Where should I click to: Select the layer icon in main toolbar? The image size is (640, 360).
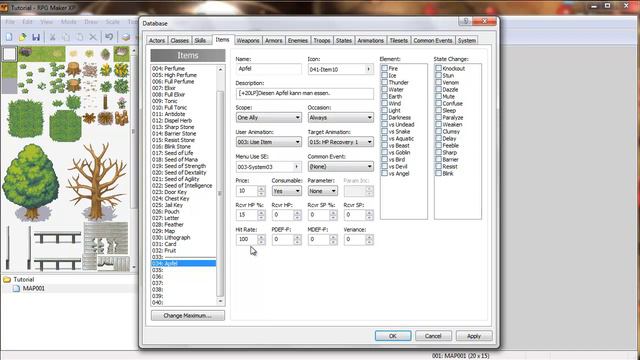(126, 37)
